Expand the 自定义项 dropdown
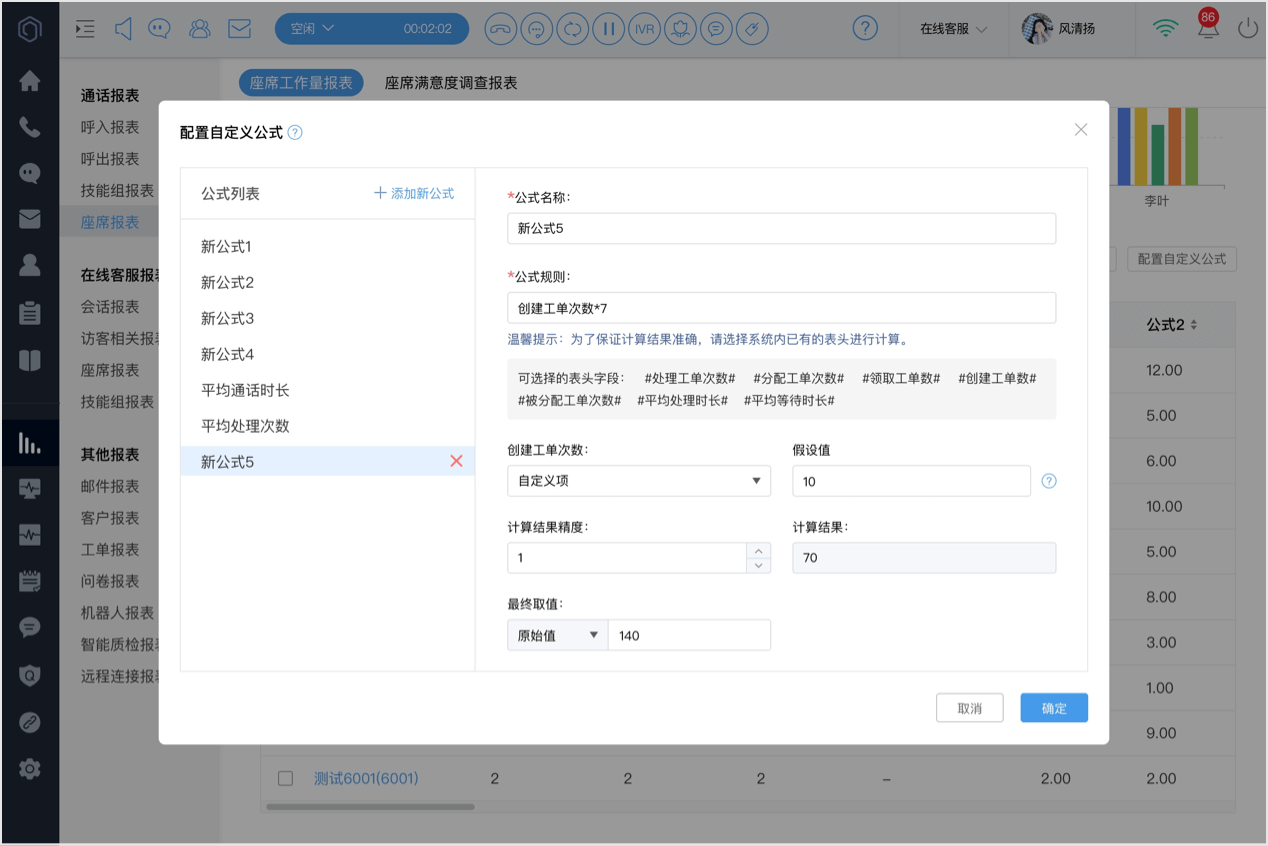The image size is (1268, 846). coord(639,481)
